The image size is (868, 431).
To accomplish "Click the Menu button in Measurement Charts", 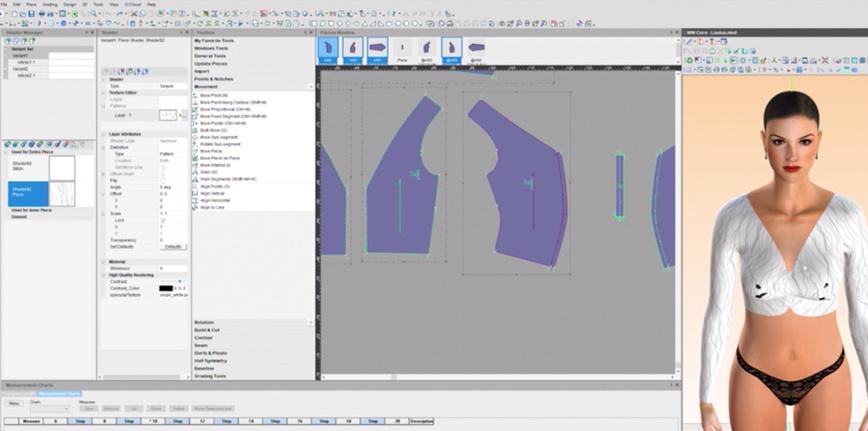I will pos(14,403).
